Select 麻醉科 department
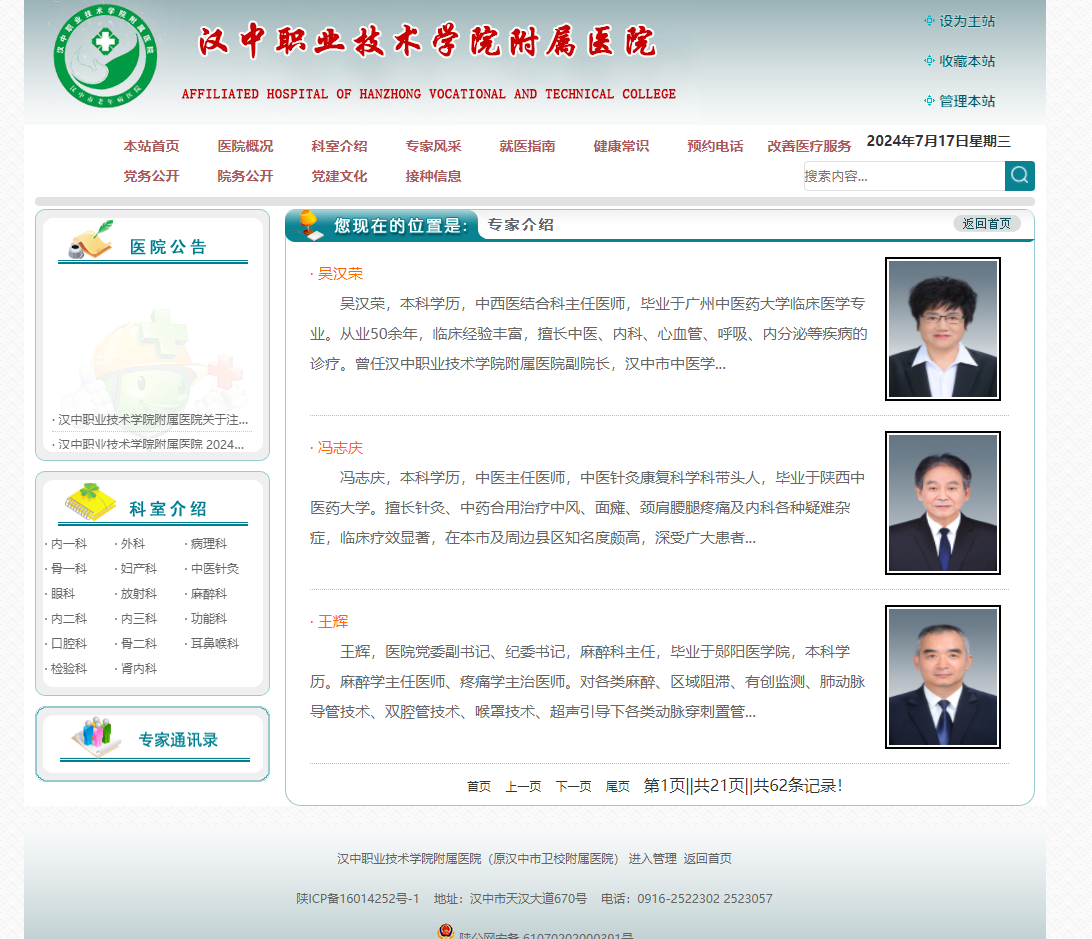Screen dimensions: 1092x939 209,593
